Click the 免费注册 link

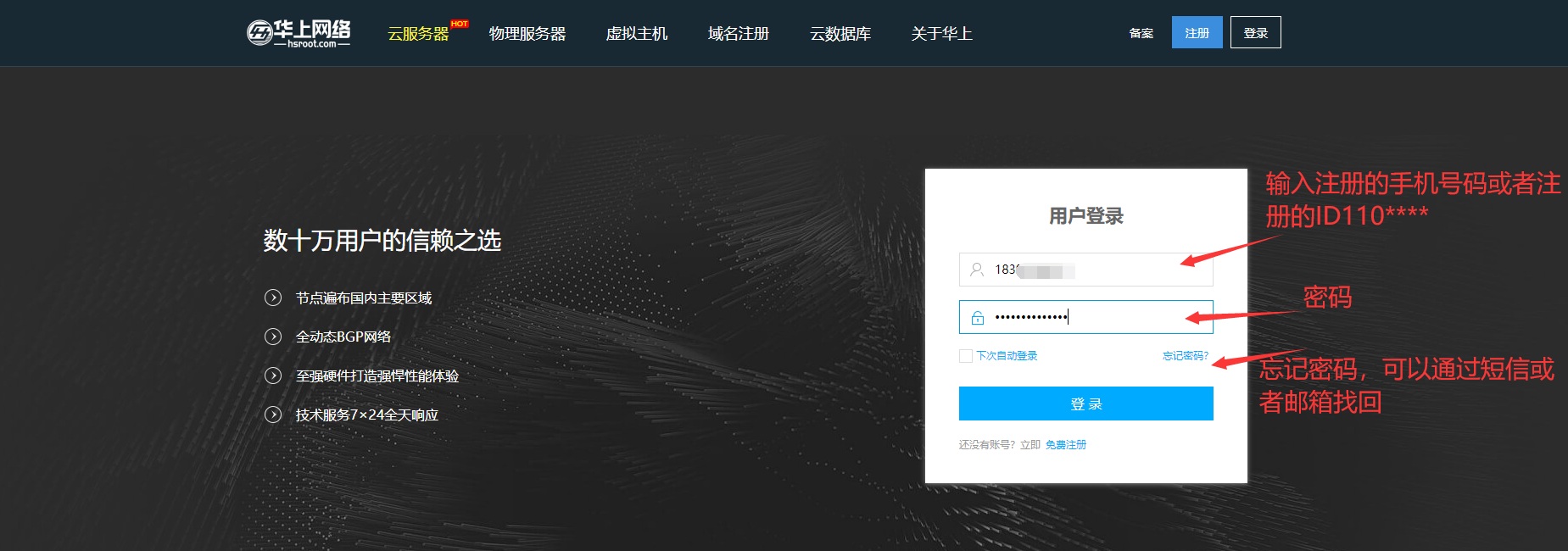[x=1066, y=445]
